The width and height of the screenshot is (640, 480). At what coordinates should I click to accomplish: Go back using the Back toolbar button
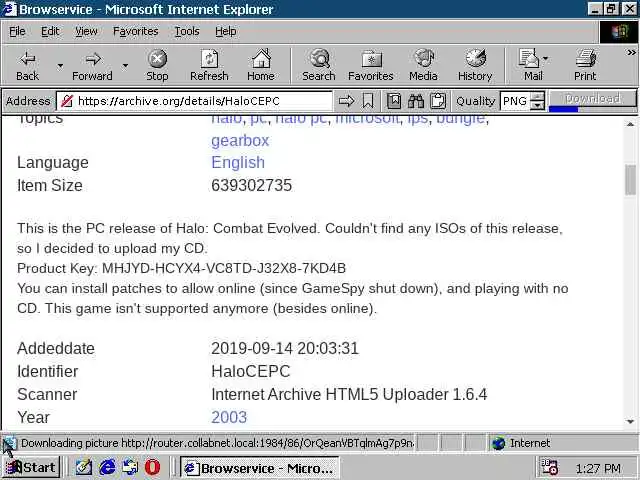pos(27,66)
